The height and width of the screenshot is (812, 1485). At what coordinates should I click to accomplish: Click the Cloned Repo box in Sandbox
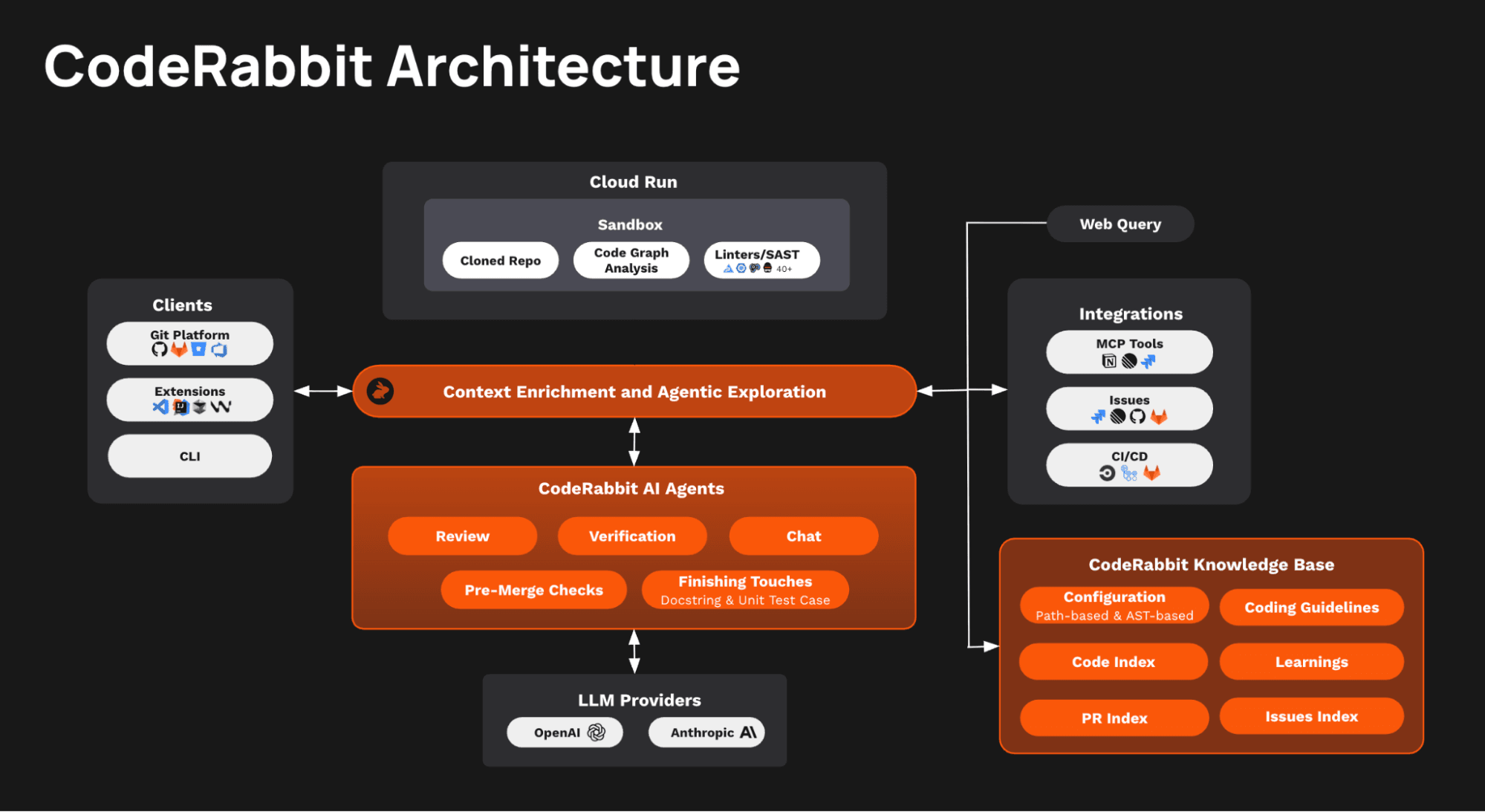pyautogui.click(x=500, y=261)
